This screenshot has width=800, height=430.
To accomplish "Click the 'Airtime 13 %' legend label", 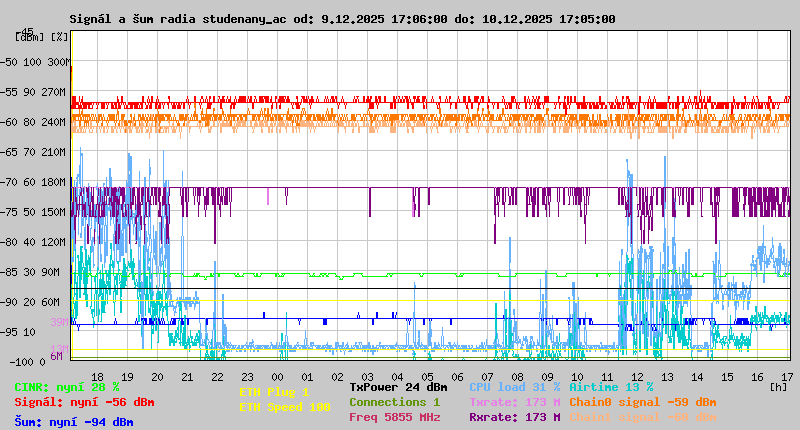I will 611,388.
